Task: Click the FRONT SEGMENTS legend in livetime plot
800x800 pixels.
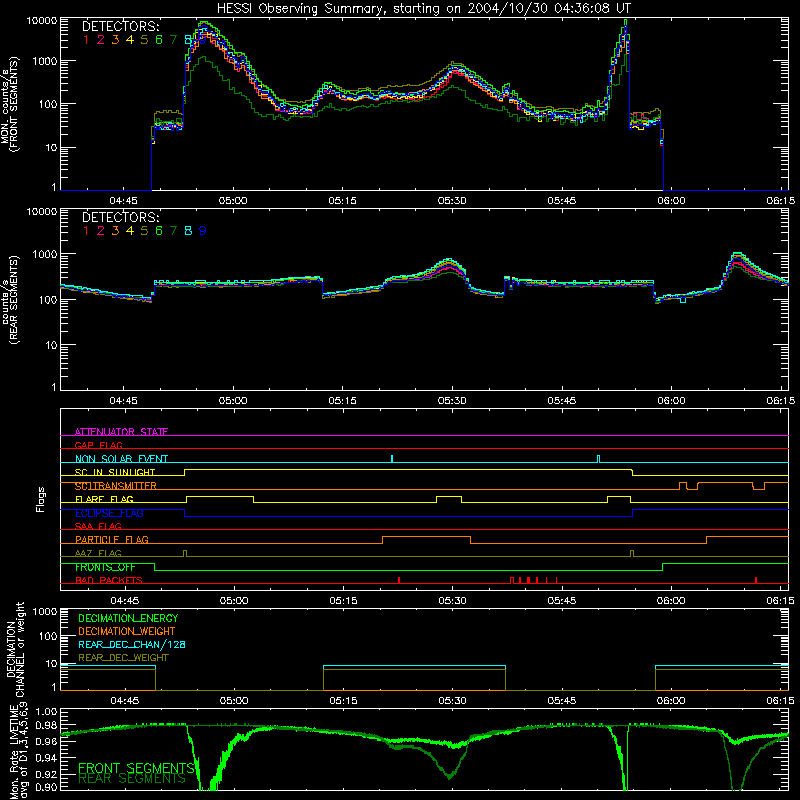Action: tap(136, 768)
